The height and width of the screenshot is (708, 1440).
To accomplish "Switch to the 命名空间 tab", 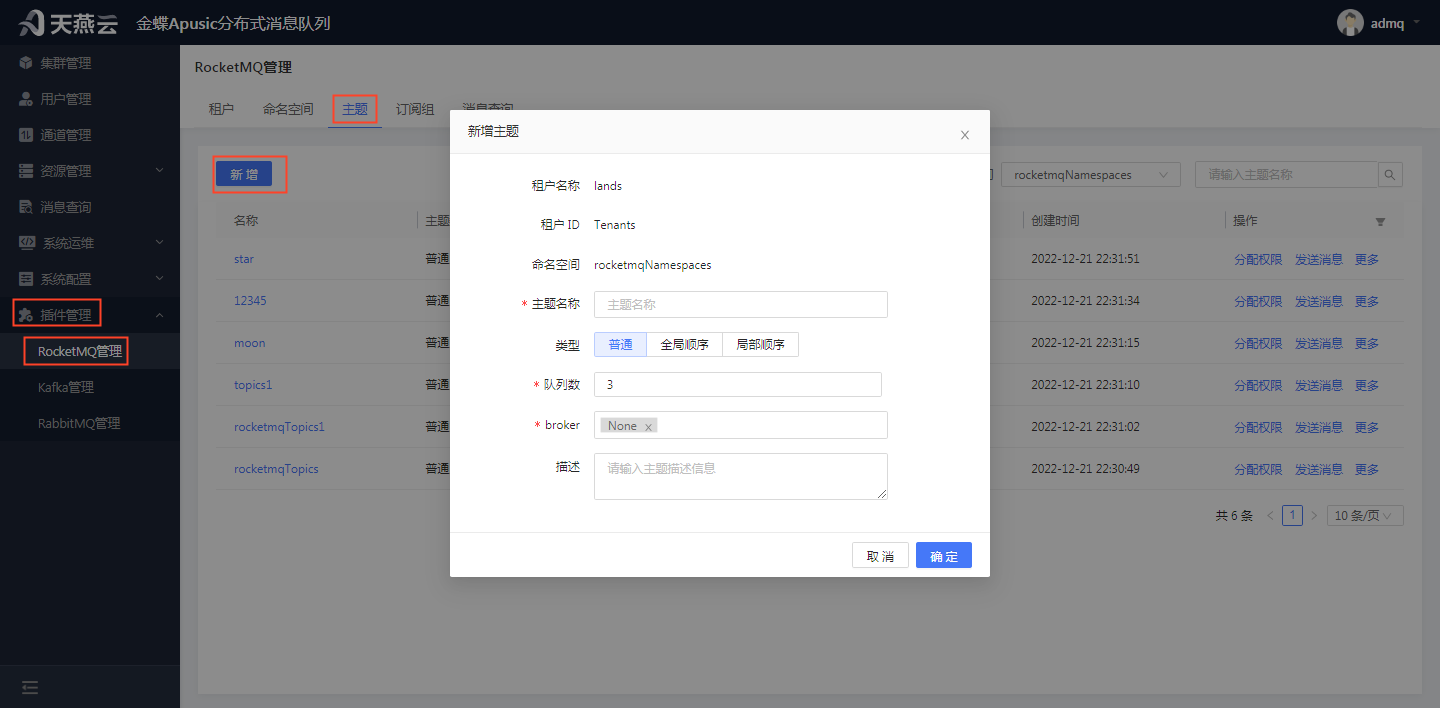I will point(288,109).
